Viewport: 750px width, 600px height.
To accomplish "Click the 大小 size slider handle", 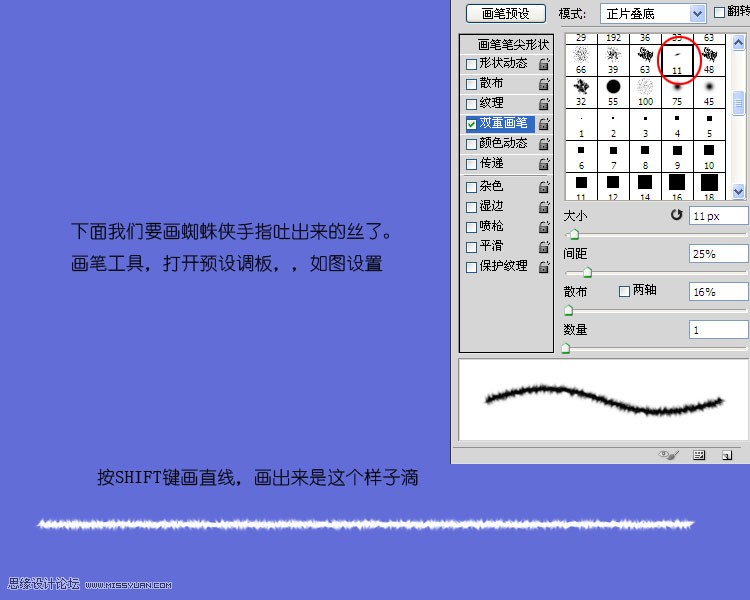I will pos(574,234).
